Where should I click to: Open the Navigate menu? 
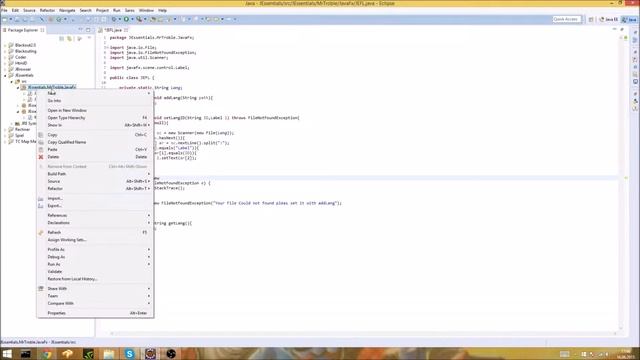(67, 10)
